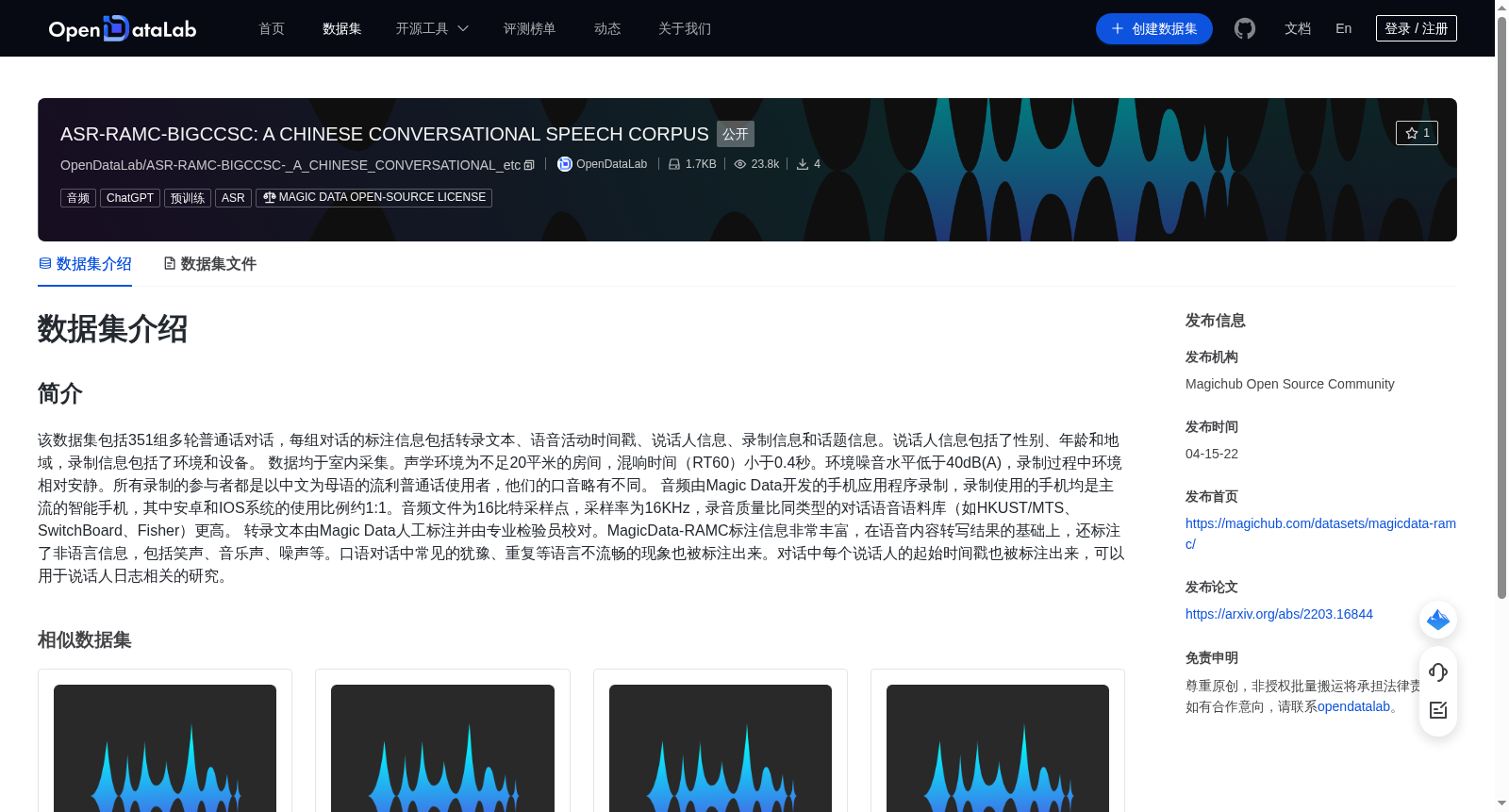Viewport: 1509px width, 812px height.
Task: Click MAGIC DATA OPEN-SOURCE LICENSE tag
Action: [374, 198]
